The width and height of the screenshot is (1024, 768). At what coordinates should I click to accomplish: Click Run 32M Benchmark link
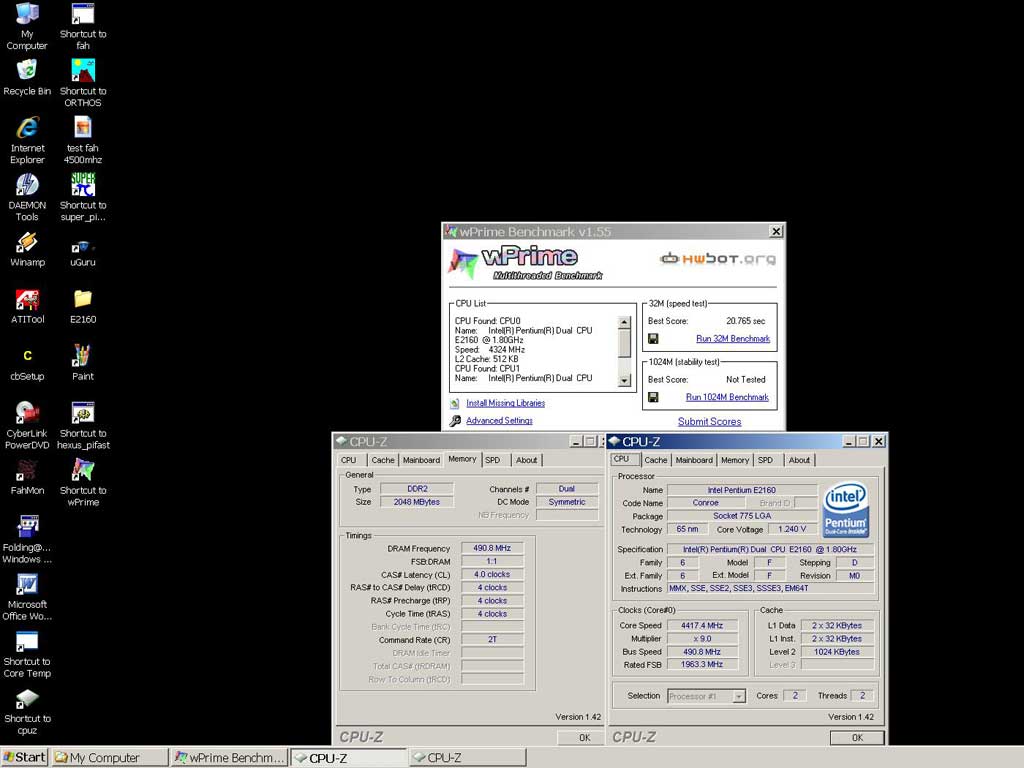tap(733, 339)
